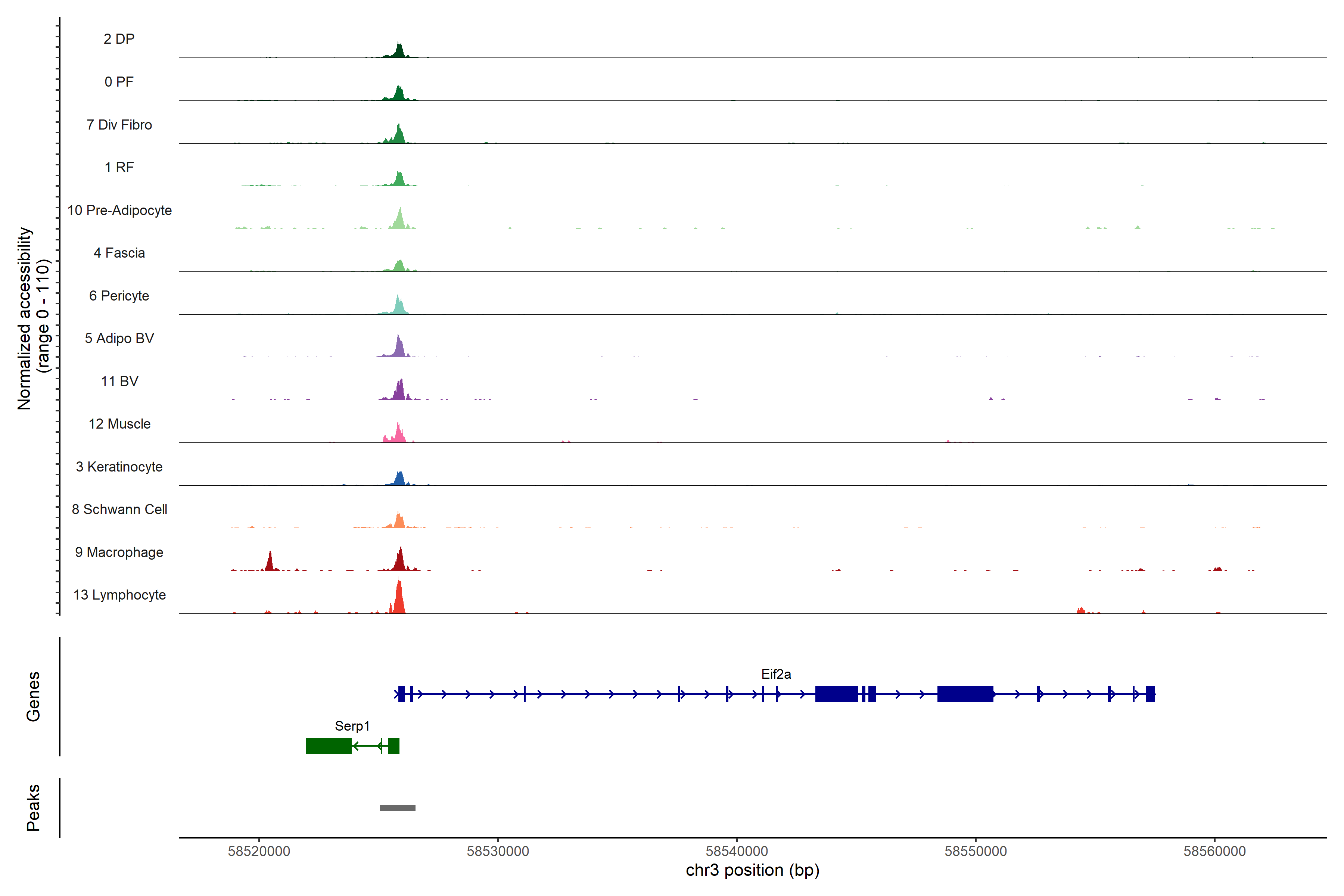1344x896 pixels.
Task: Click the chr3 position axis title
Action: pos(752,870)
